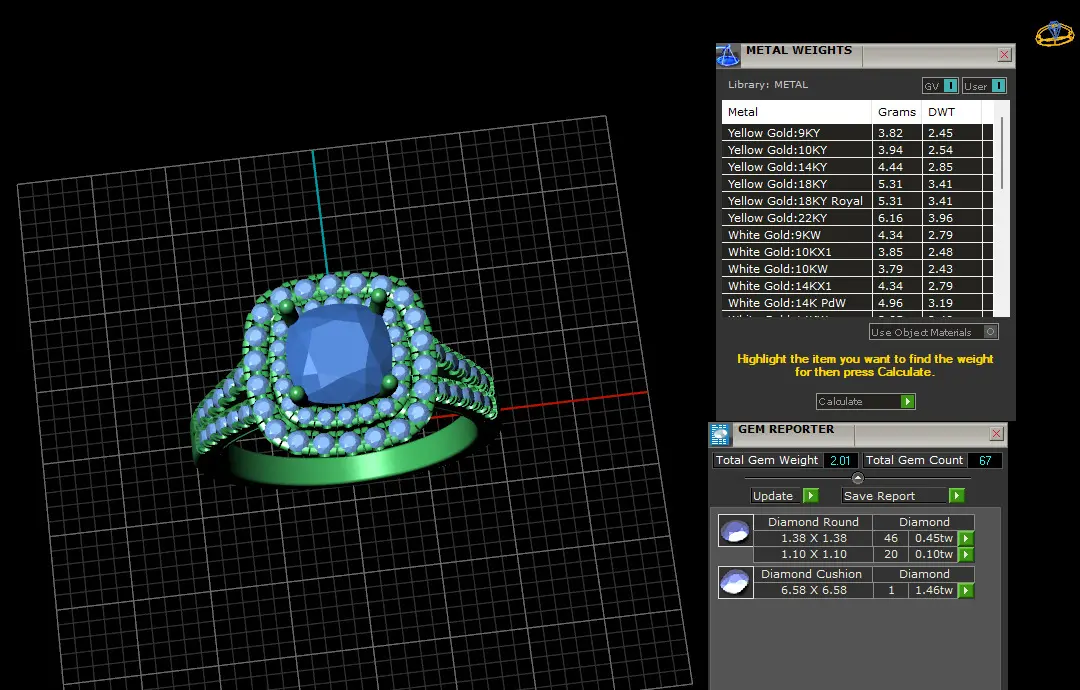Click Save Report button
1080x690 pixels.
[902, 496]
